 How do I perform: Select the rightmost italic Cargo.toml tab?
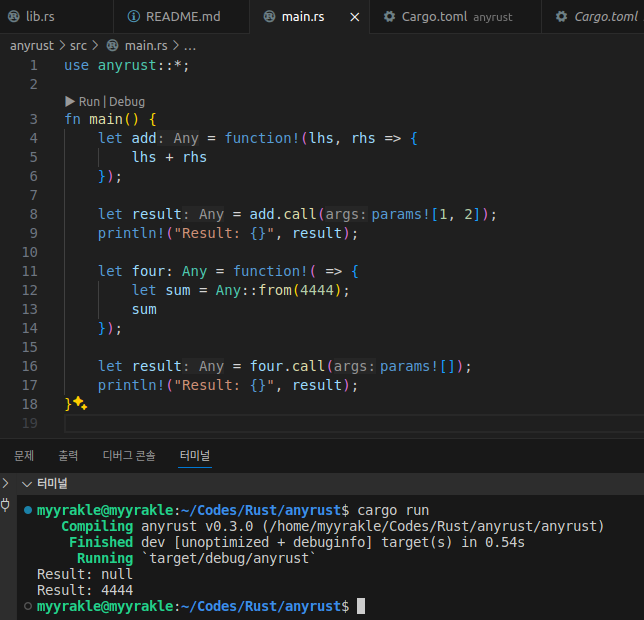(607, 17)
